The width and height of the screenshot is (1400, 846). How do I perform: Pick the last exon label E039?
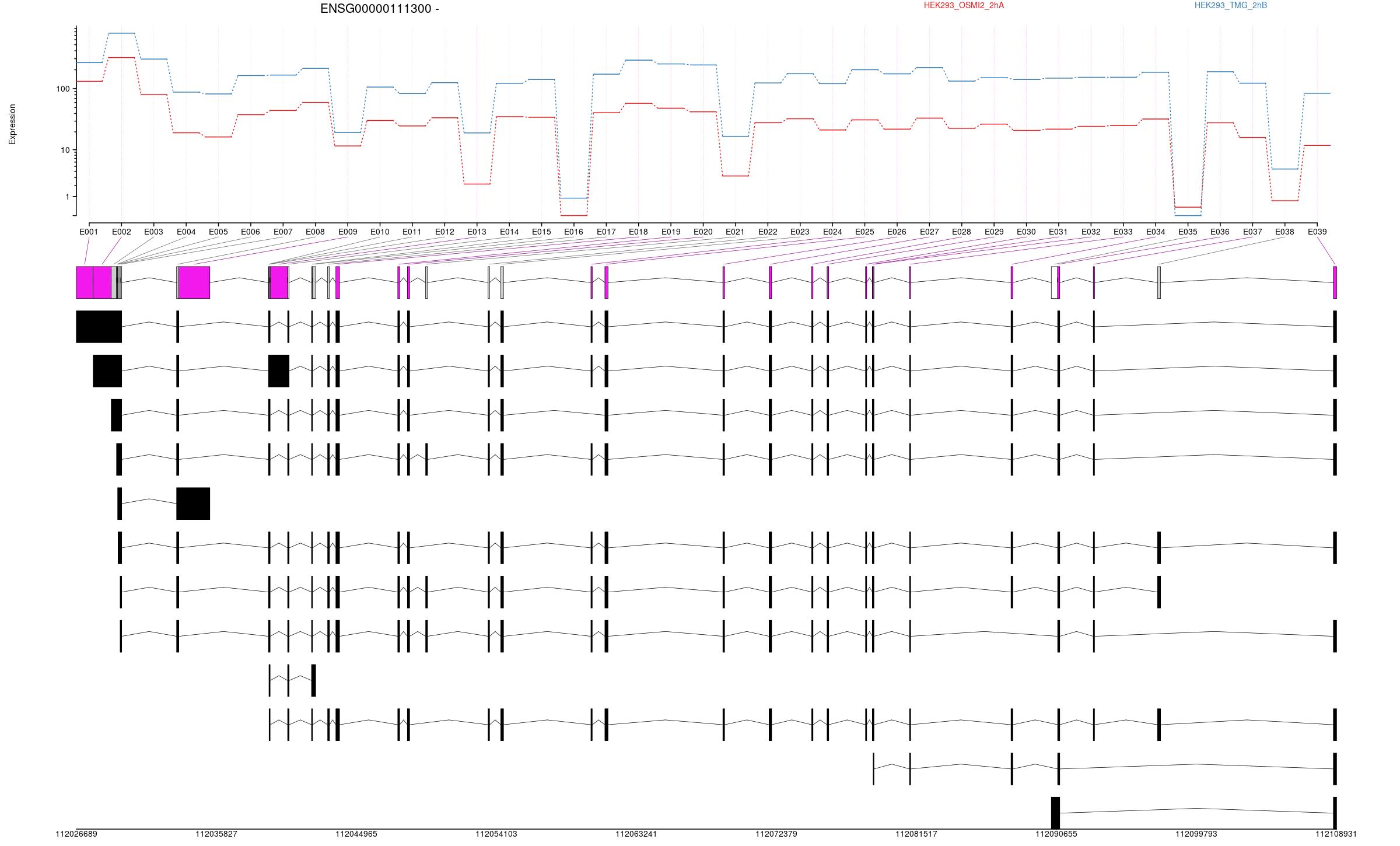coord(1317,232)
